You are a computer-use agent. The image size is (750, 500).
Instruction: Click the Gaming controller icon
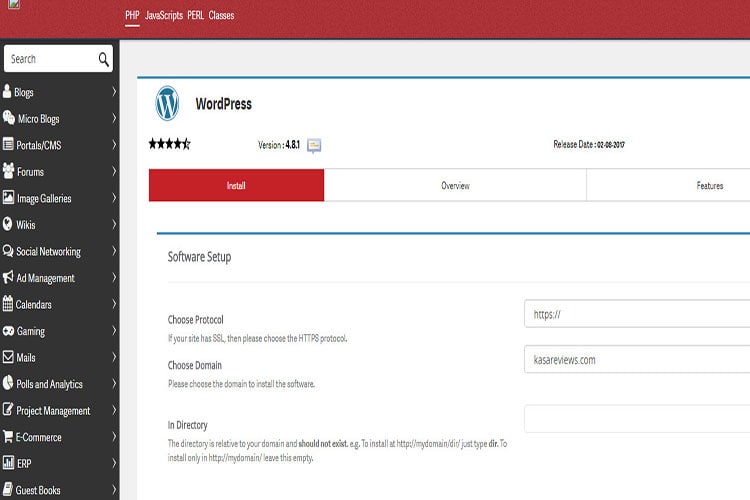8,331
